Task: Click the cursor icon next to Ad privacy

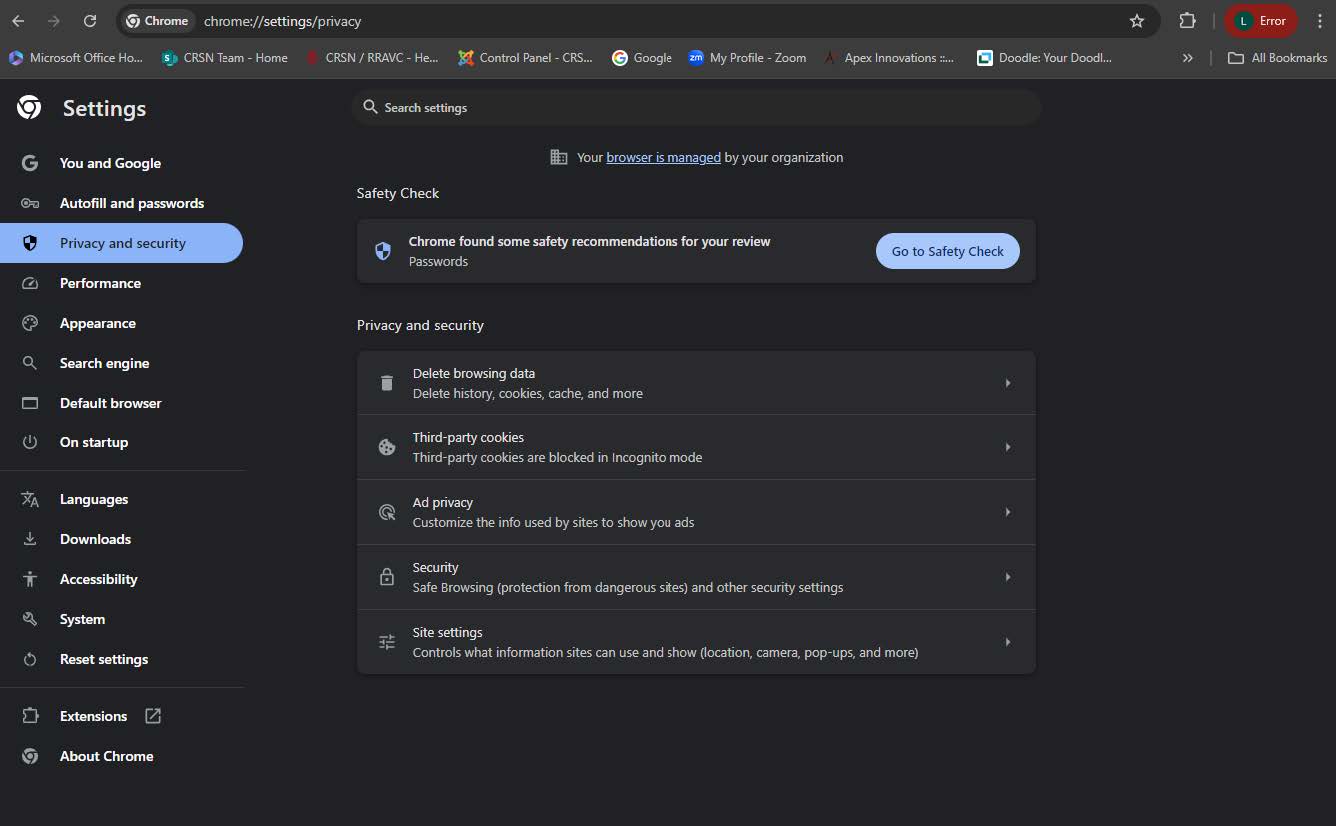Action: coord(387,511)
